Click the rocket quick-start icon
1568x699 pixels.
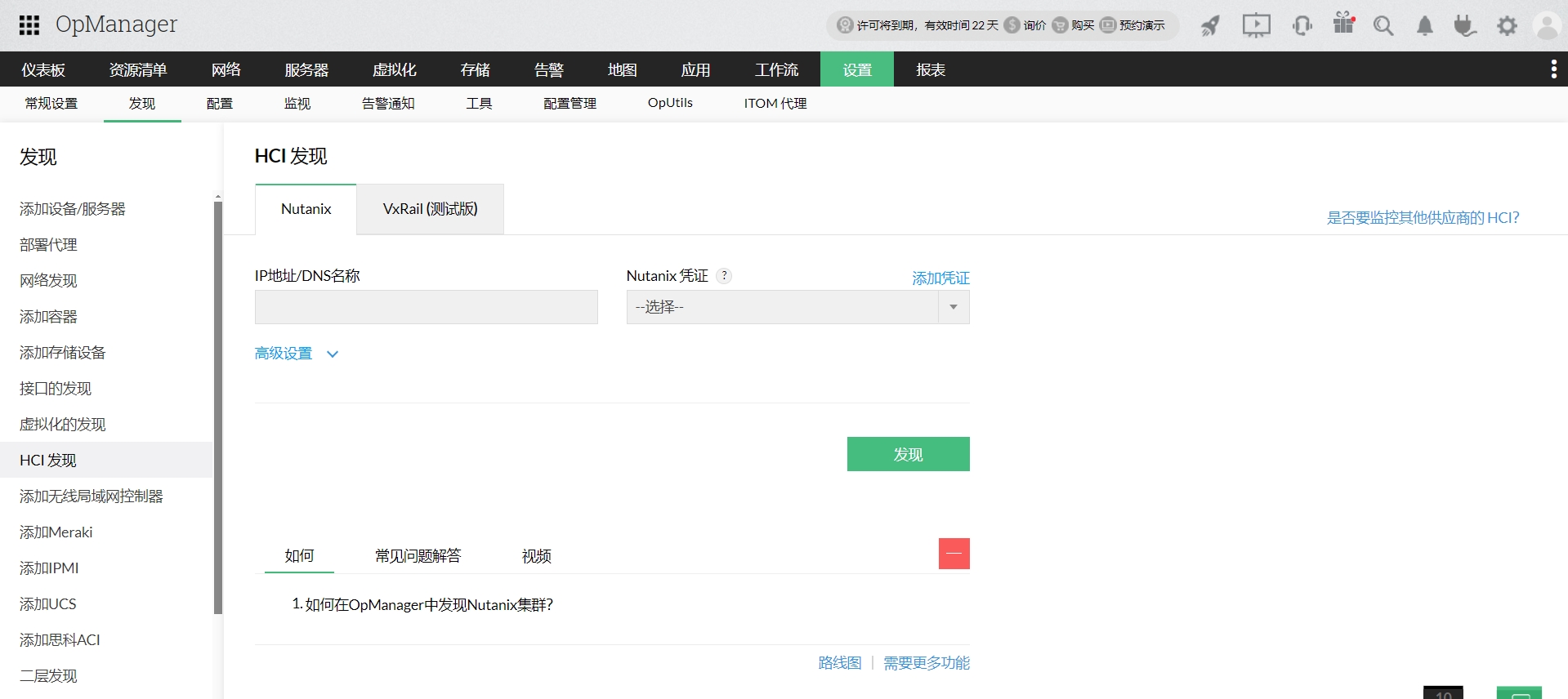click(x=1210, y=25)
